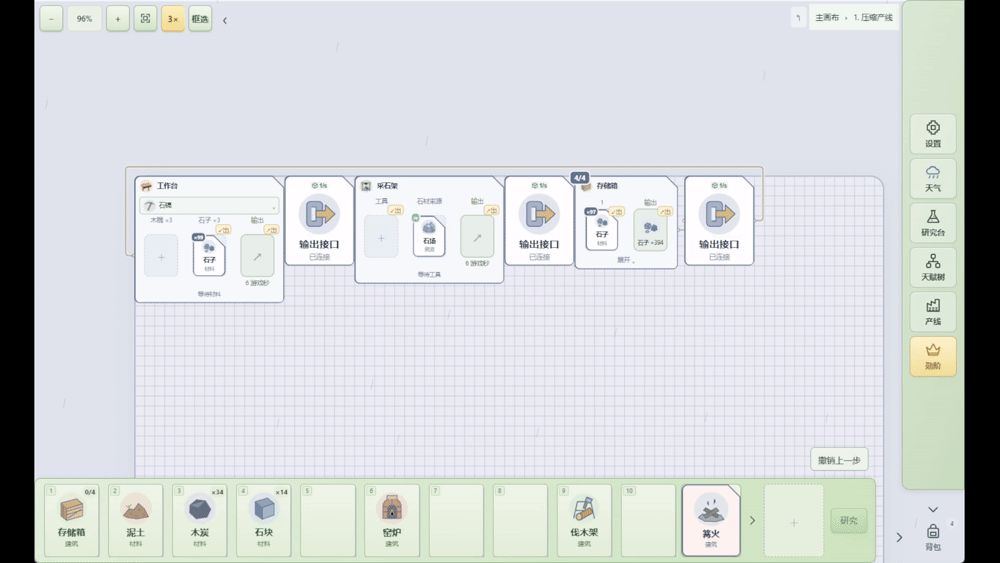This screenshot has width=1000, height=563.
Task: Click 等待工具 status in 采石架
Action: (x=429, y=274)
